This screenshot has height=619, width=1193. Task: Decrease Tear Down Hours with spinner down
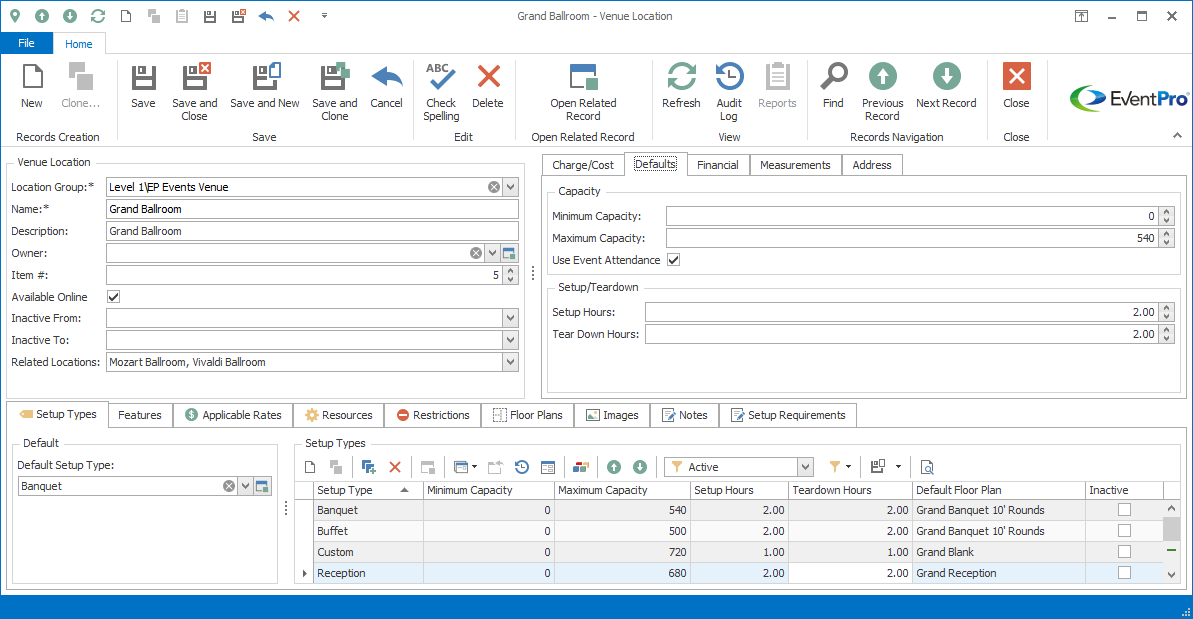click(x=1166, y=338)
